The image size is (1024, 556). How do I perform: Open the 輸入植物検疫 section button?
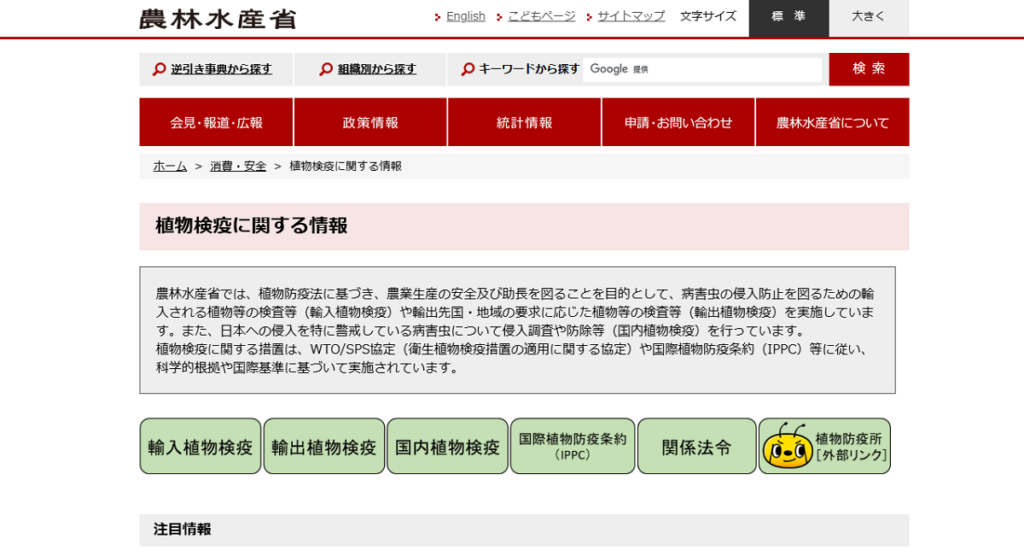click(x=200, y=447)
